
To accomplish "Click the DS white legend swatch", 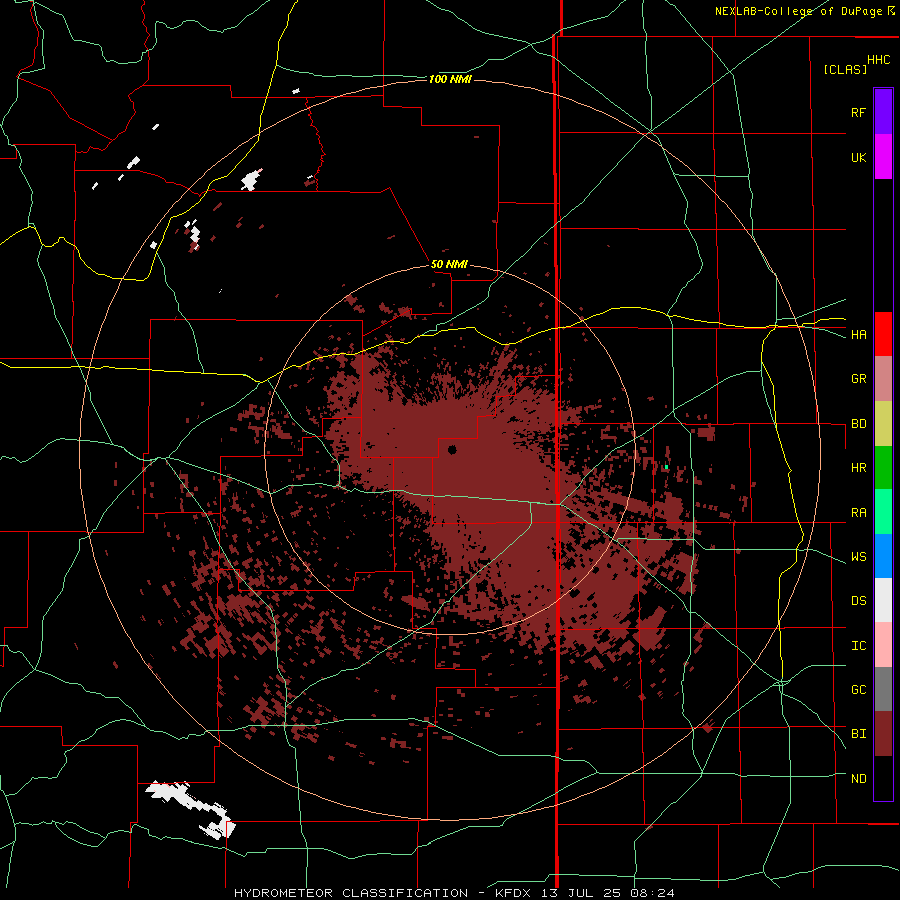I will [x=883, y=600].
